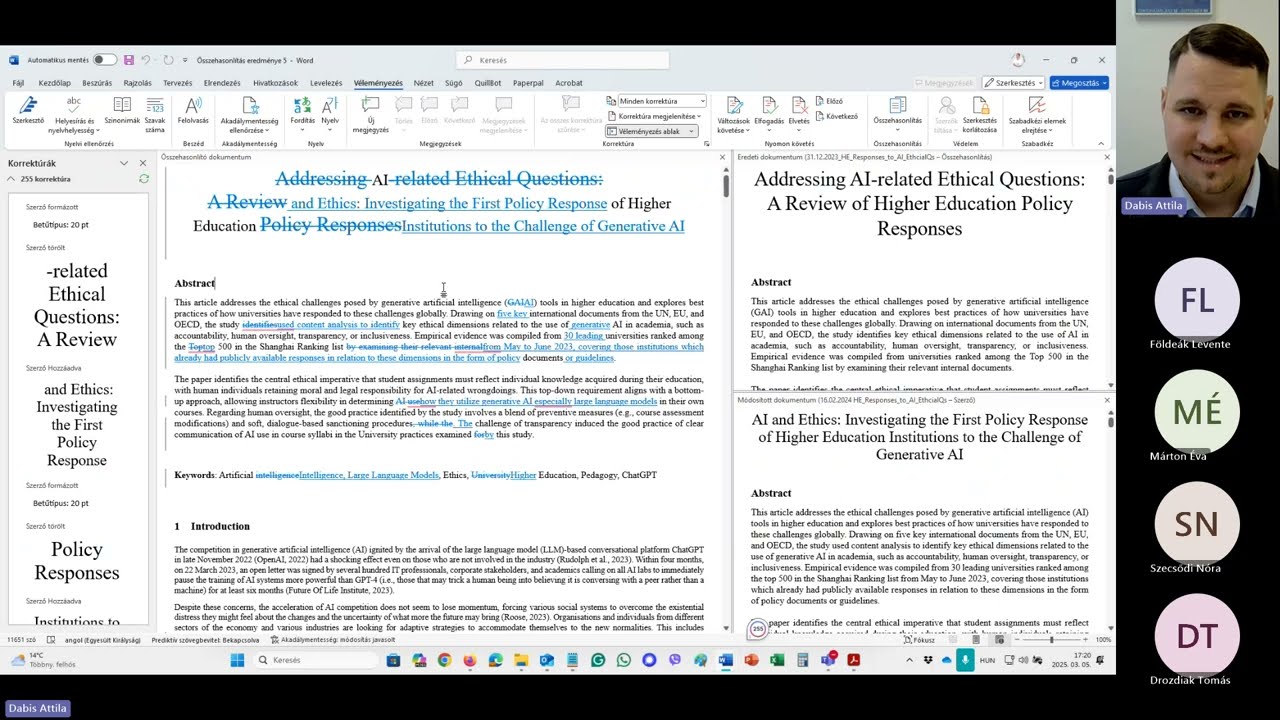Show Szavak száma word count
Image resolution: width=1280 pixels, height=720 pixels.
(x=155, y=115)
